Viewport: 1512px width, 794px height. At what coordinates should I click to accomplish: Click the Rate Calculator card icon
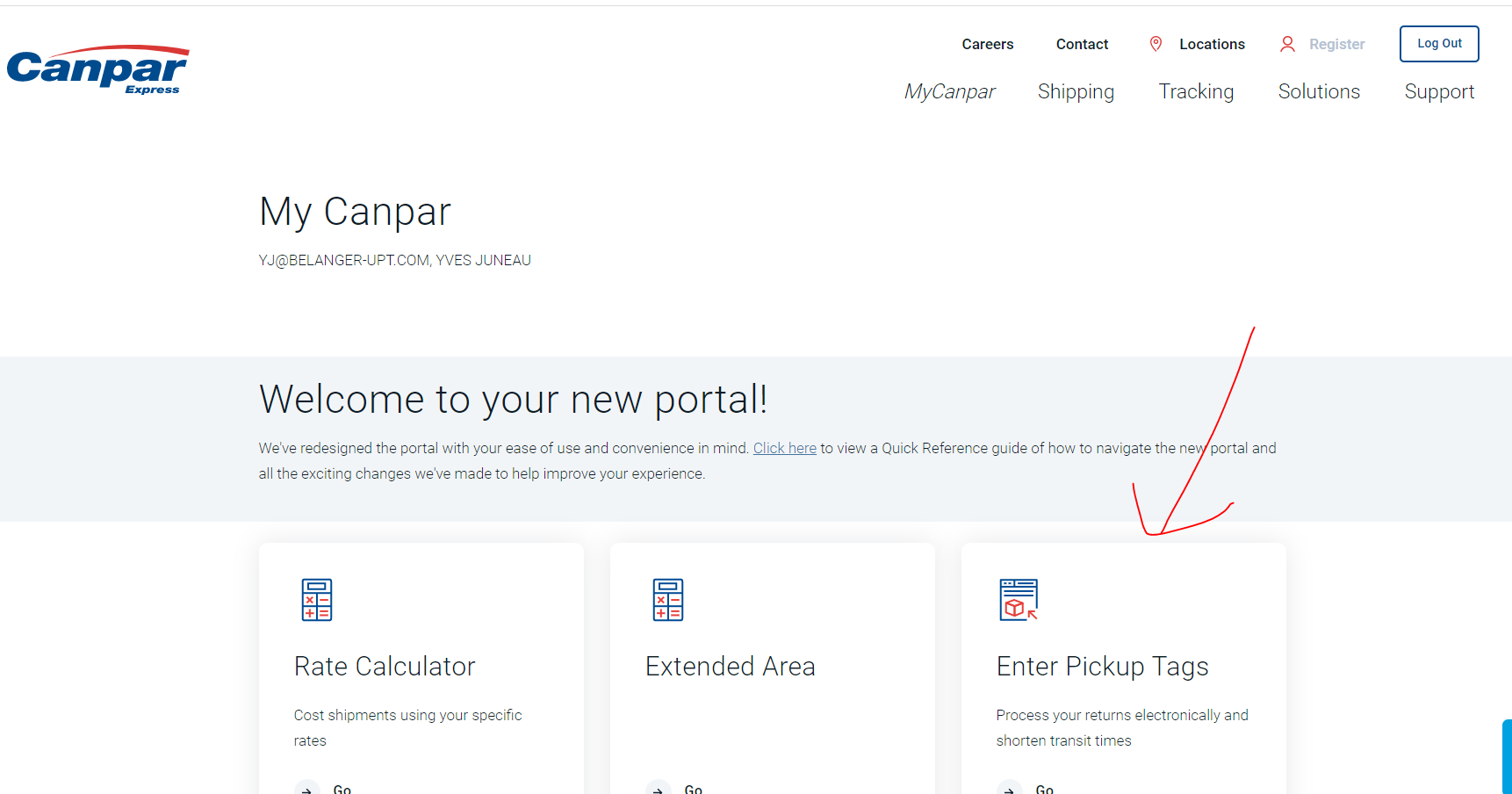point(317,600)
